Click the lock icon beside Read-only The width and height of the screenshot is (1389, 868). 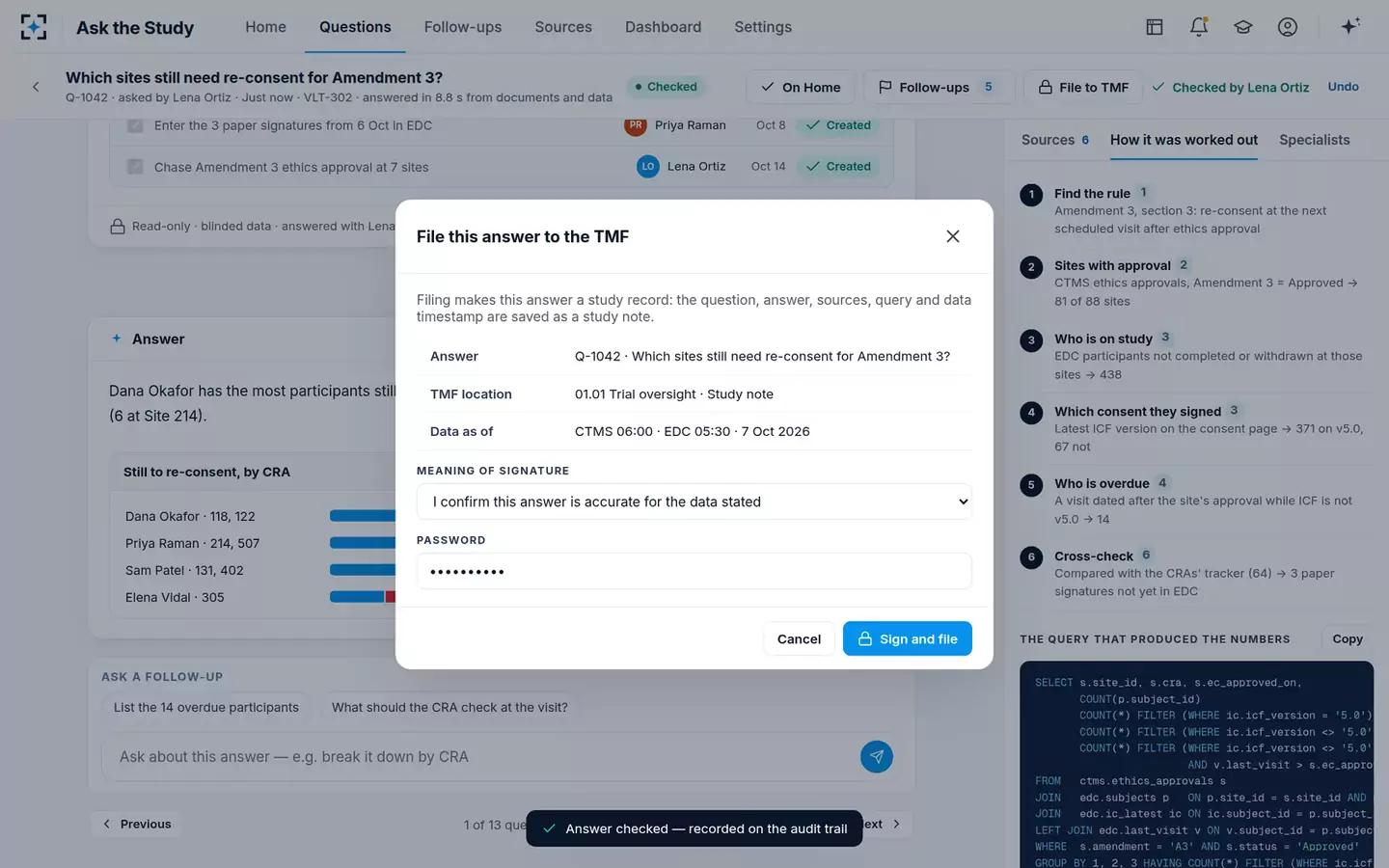pyautogui.click(x=118, y=227)
